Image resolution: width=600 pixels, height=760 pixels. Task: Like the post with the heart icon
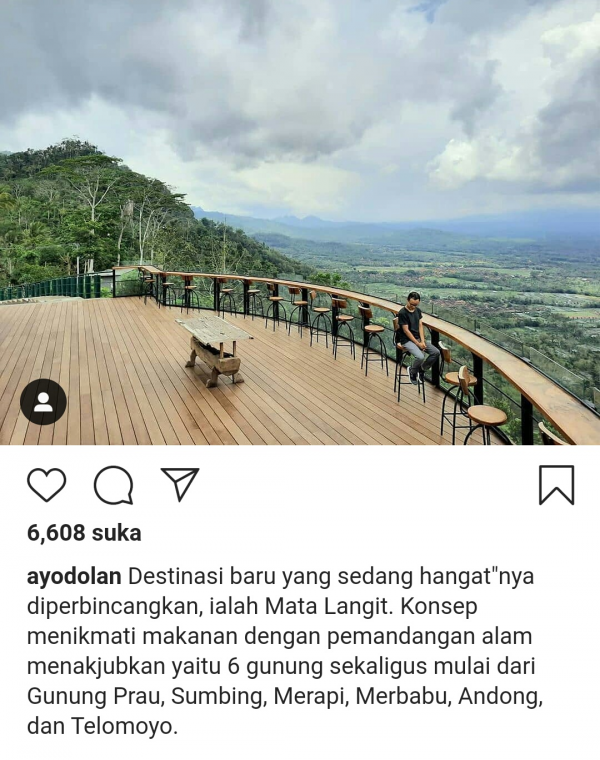tap(47, 485)
